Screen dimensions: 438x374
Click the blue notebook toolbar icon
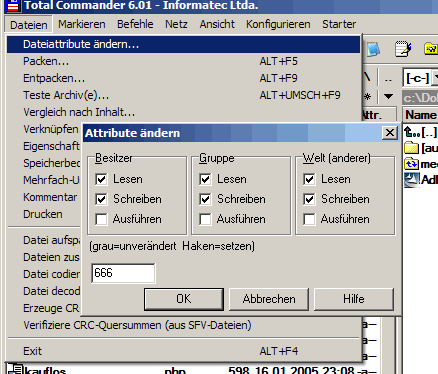373,49
